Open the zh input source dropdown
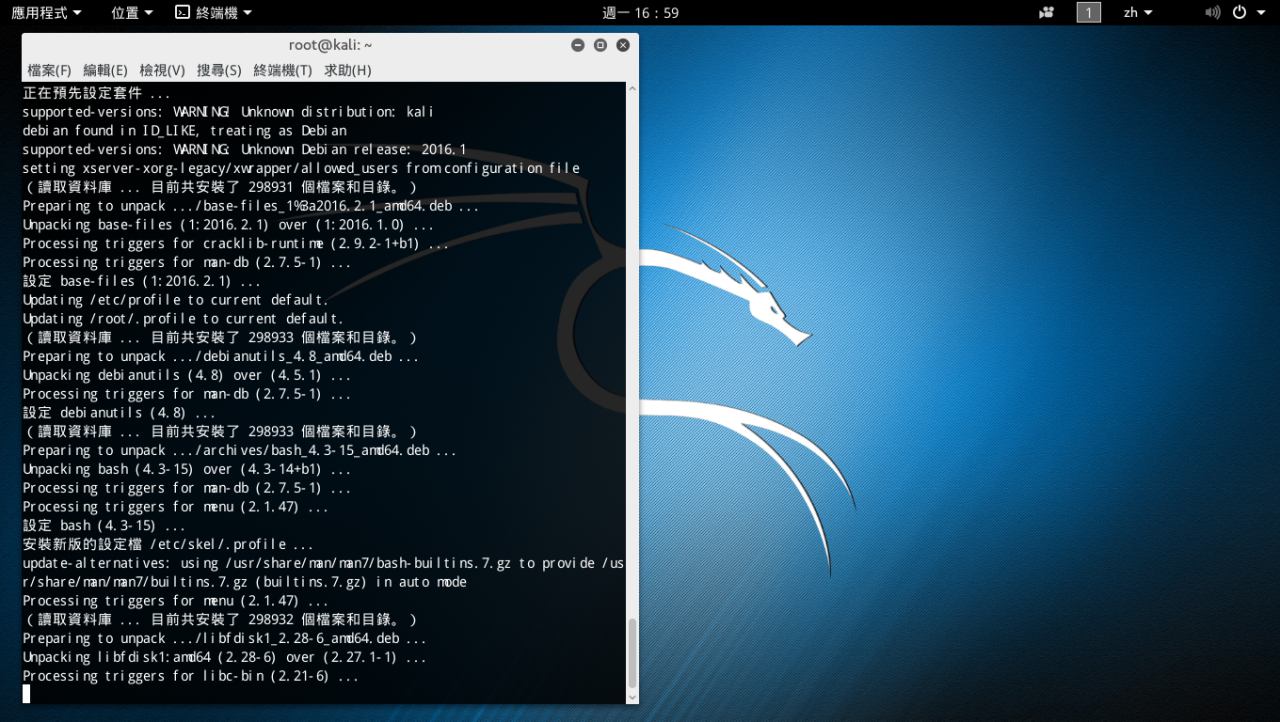 click(1138, 13)
